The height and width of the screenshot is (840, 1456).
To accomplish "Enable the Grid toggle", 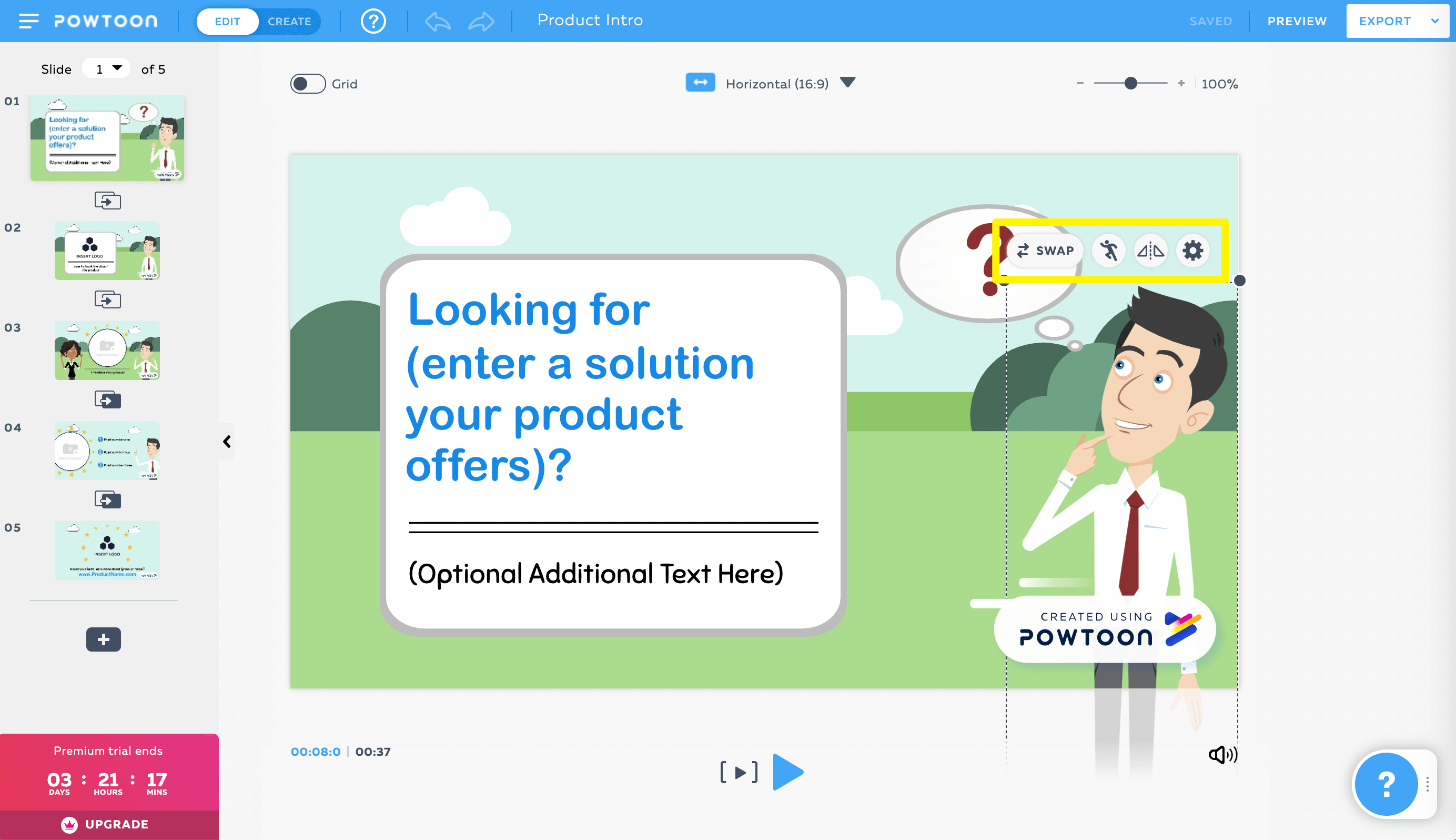I will tap(308, 84).
